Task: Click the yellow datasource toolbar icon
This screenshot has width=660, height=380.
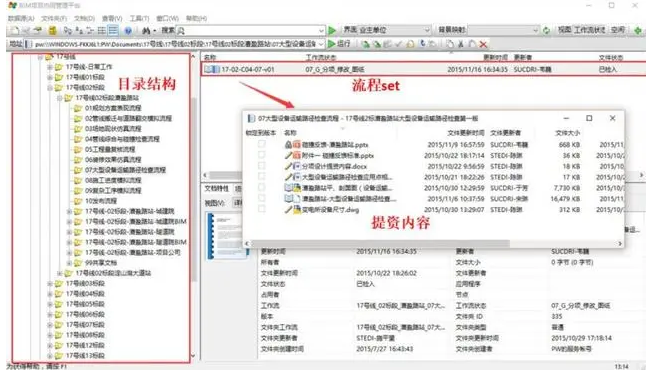Action: tap(53, 30)
